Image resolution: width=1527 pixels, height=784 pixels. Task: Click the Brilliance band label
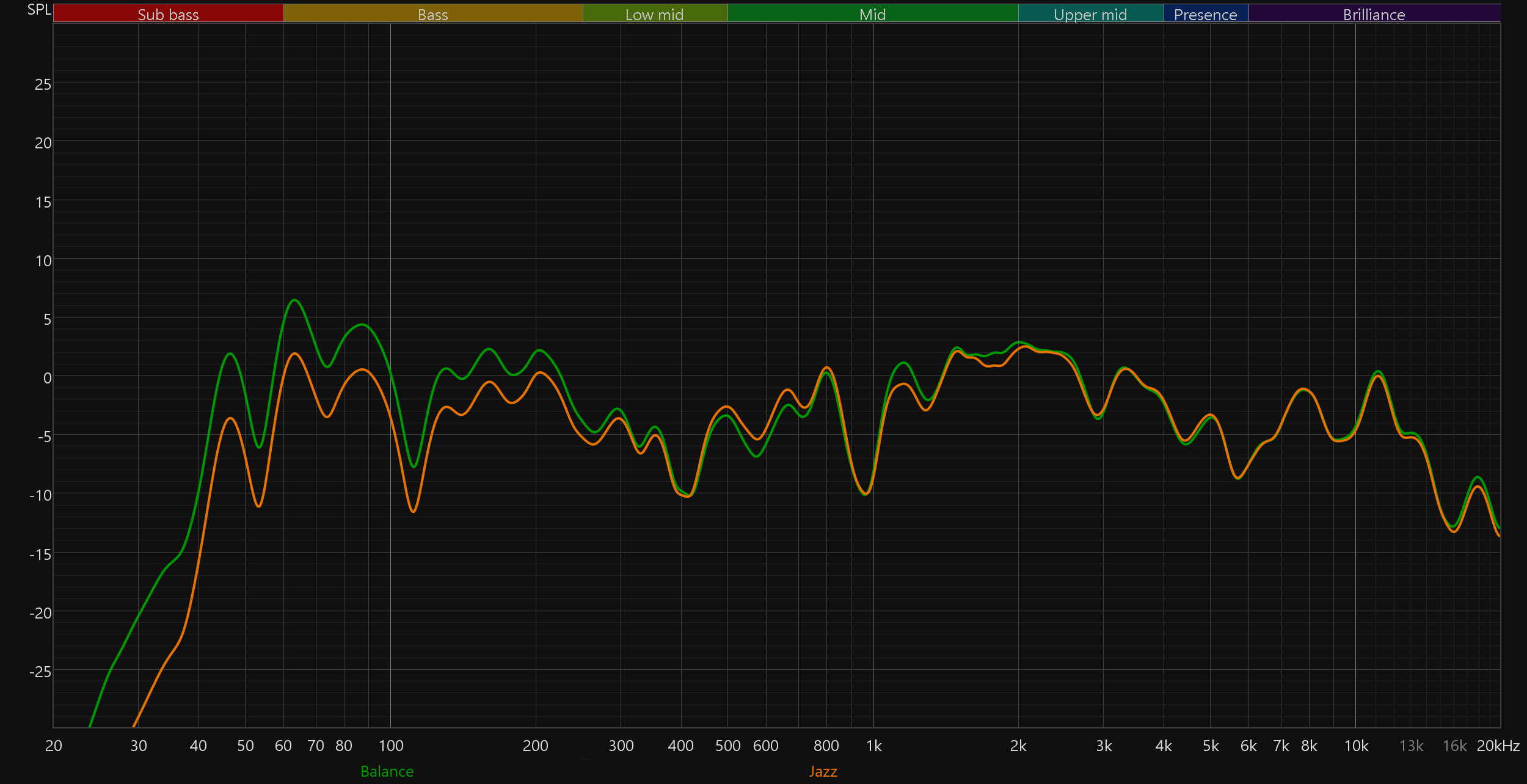[x=1374, y=14]
